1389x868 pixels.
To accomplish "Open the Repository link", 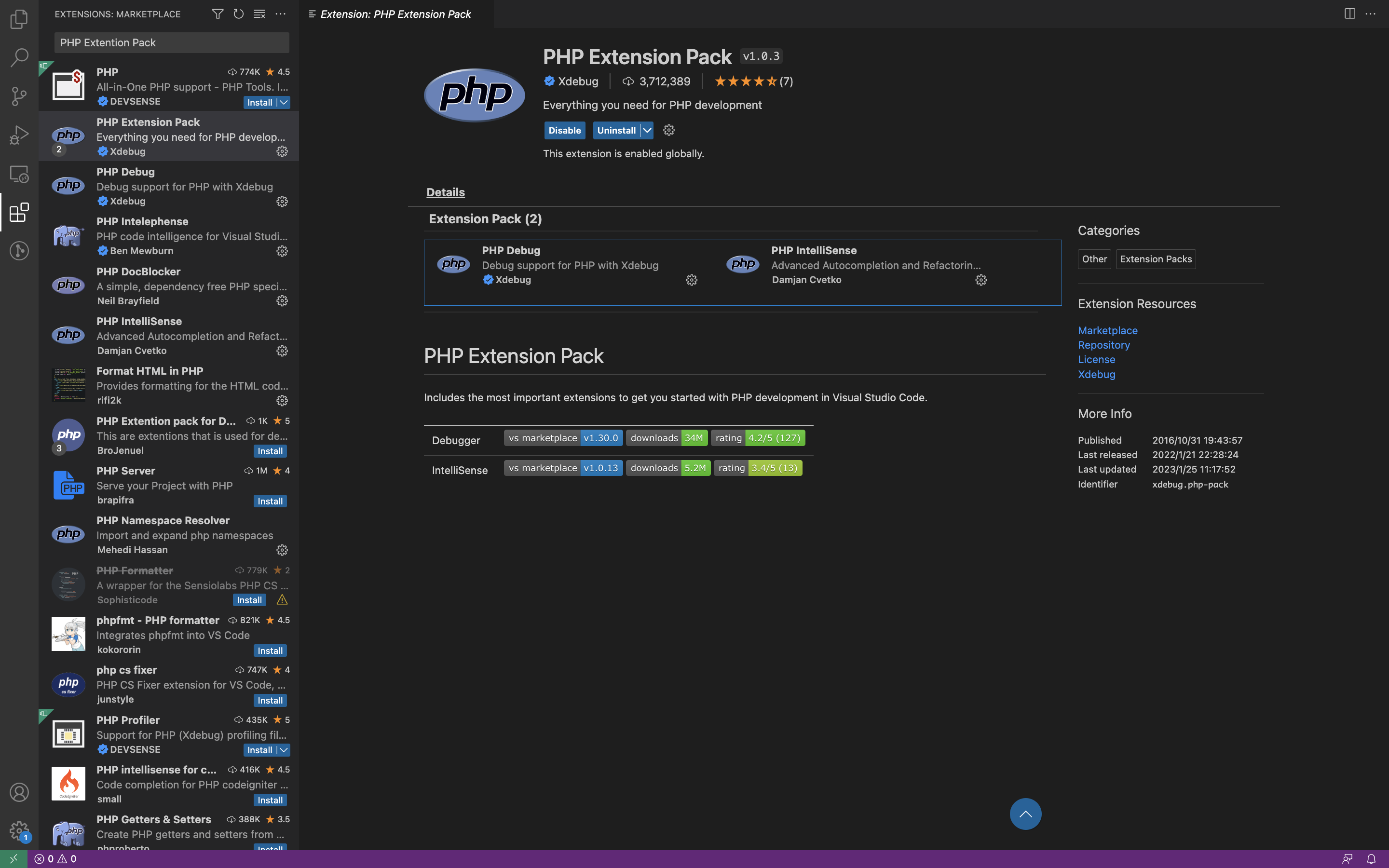I will tap(1103, 345).
